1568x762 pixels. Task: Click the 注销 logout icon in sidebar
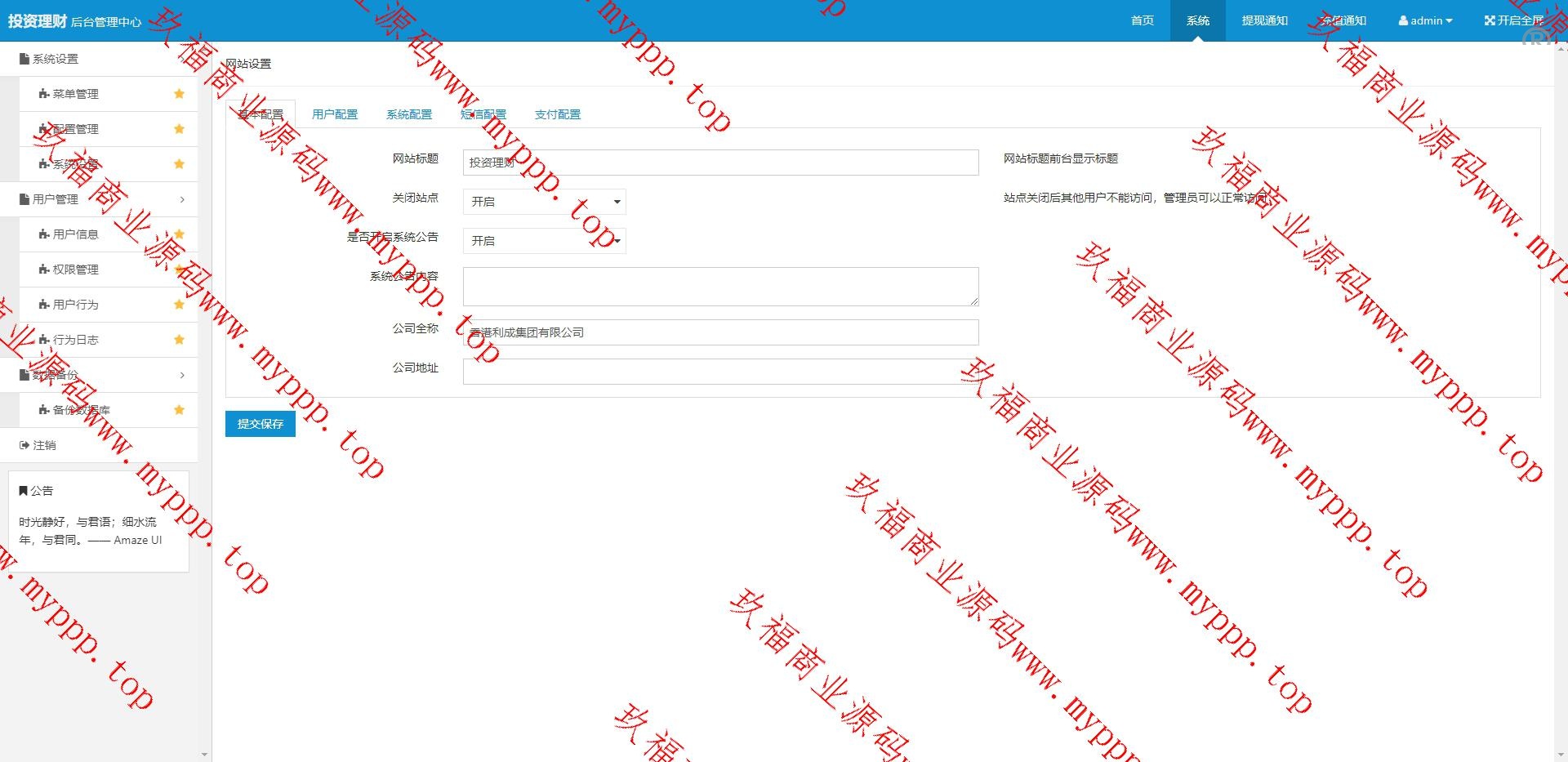[x=24, y=445]
